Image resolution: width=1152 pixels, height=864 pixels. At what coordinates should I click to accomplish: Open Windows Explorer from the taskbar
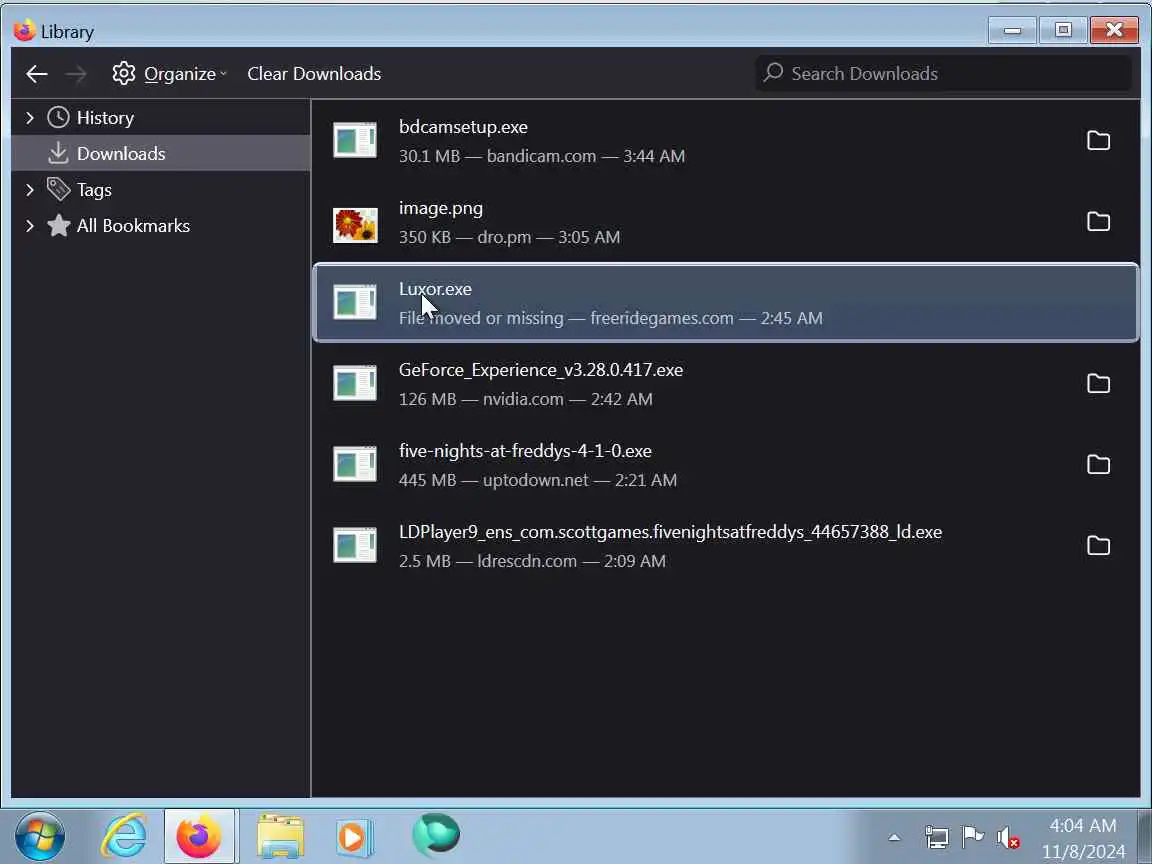(280, 836)
